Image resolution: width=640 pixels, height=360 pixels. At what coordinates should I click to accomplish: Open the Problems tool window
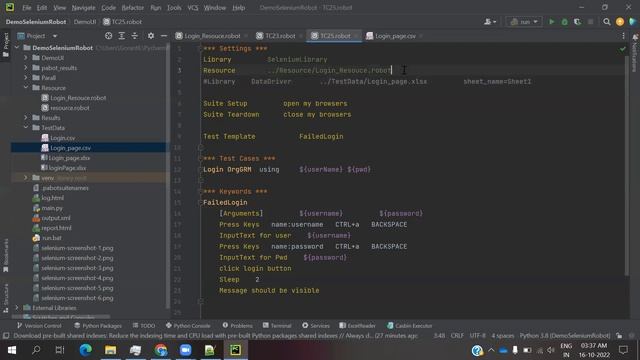point(238,325)
